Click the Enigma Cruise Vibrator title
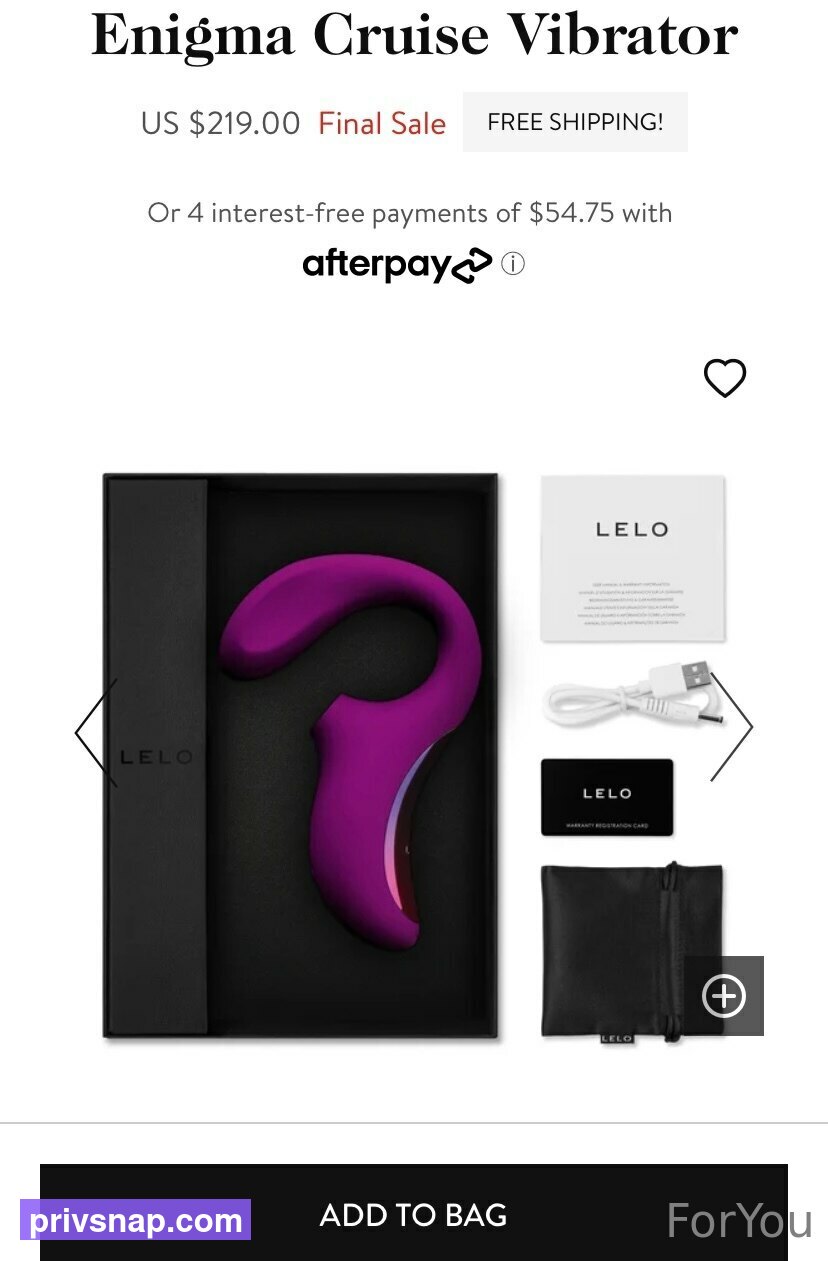The height and width of the screenshot is (1261, 828). coord(414,35)
